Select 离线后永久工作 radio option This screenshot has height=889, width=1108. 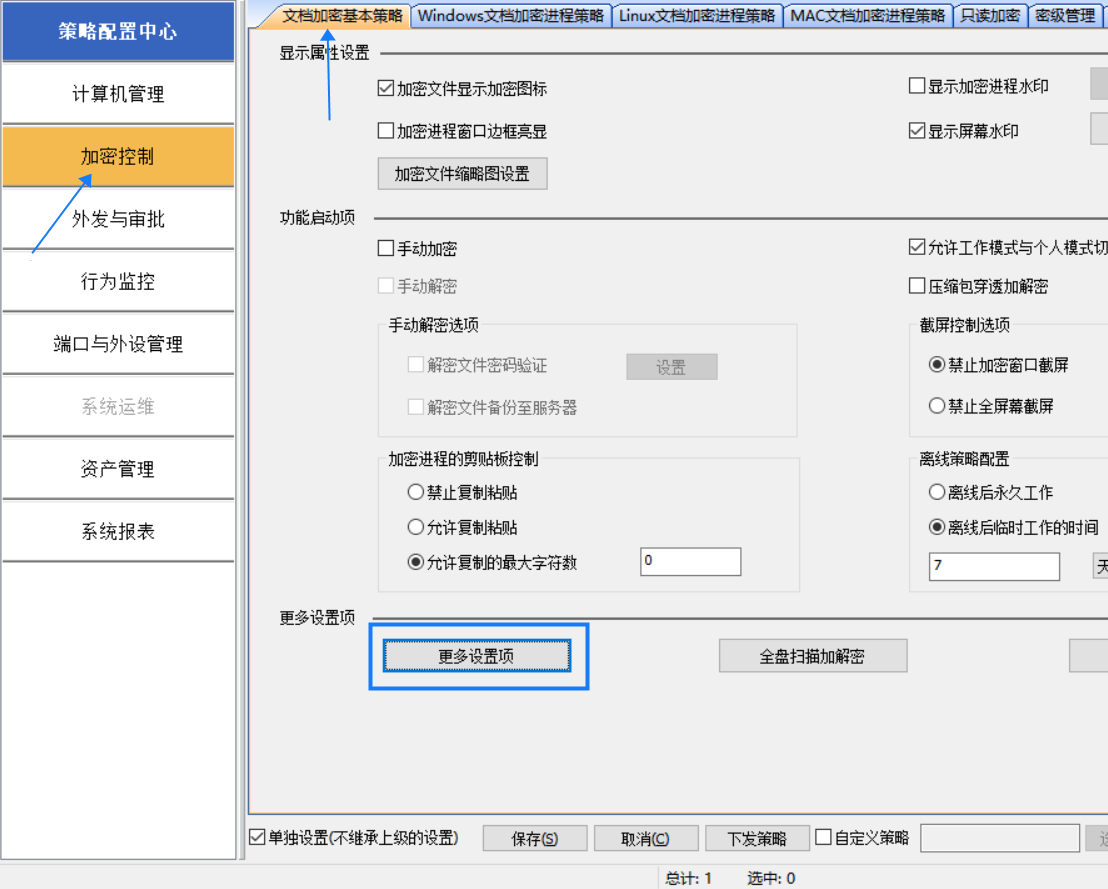(x=937, y=492)
